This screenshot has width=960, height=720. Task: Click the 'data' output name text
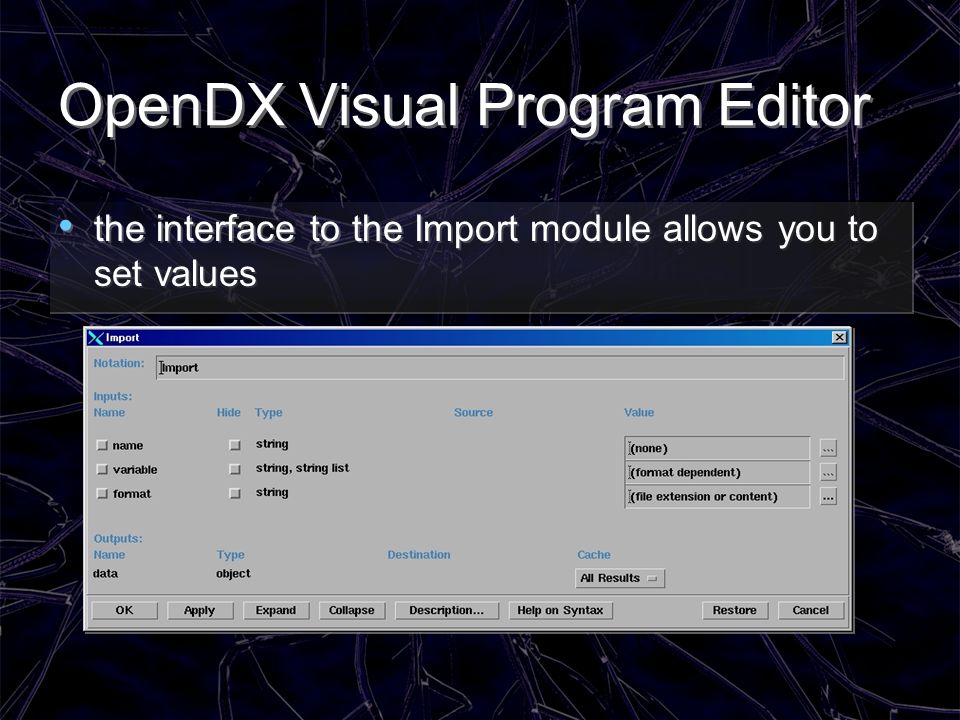[105, 574]
